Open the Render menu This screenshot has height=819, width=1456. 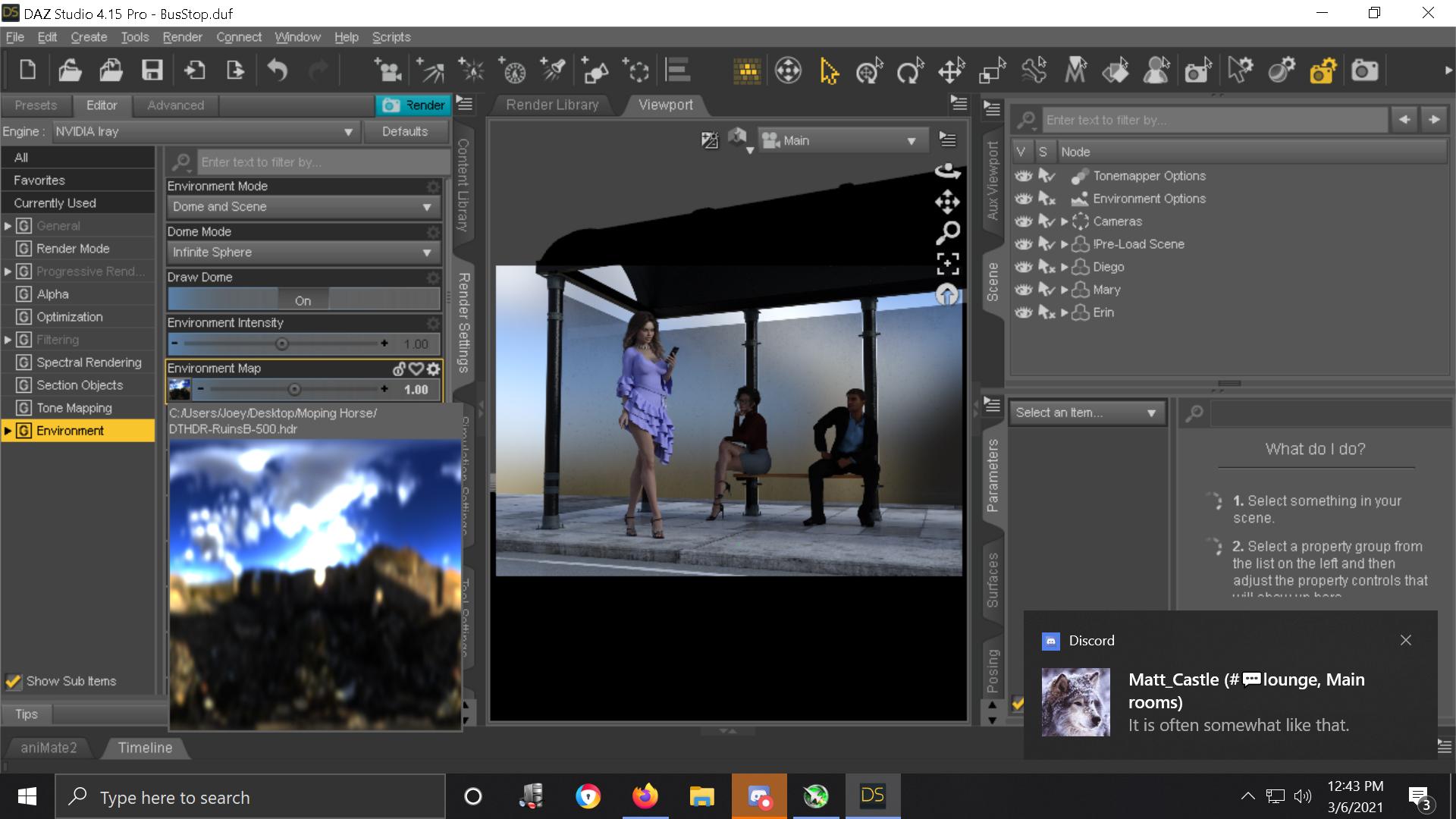click(x=182, y=37)
